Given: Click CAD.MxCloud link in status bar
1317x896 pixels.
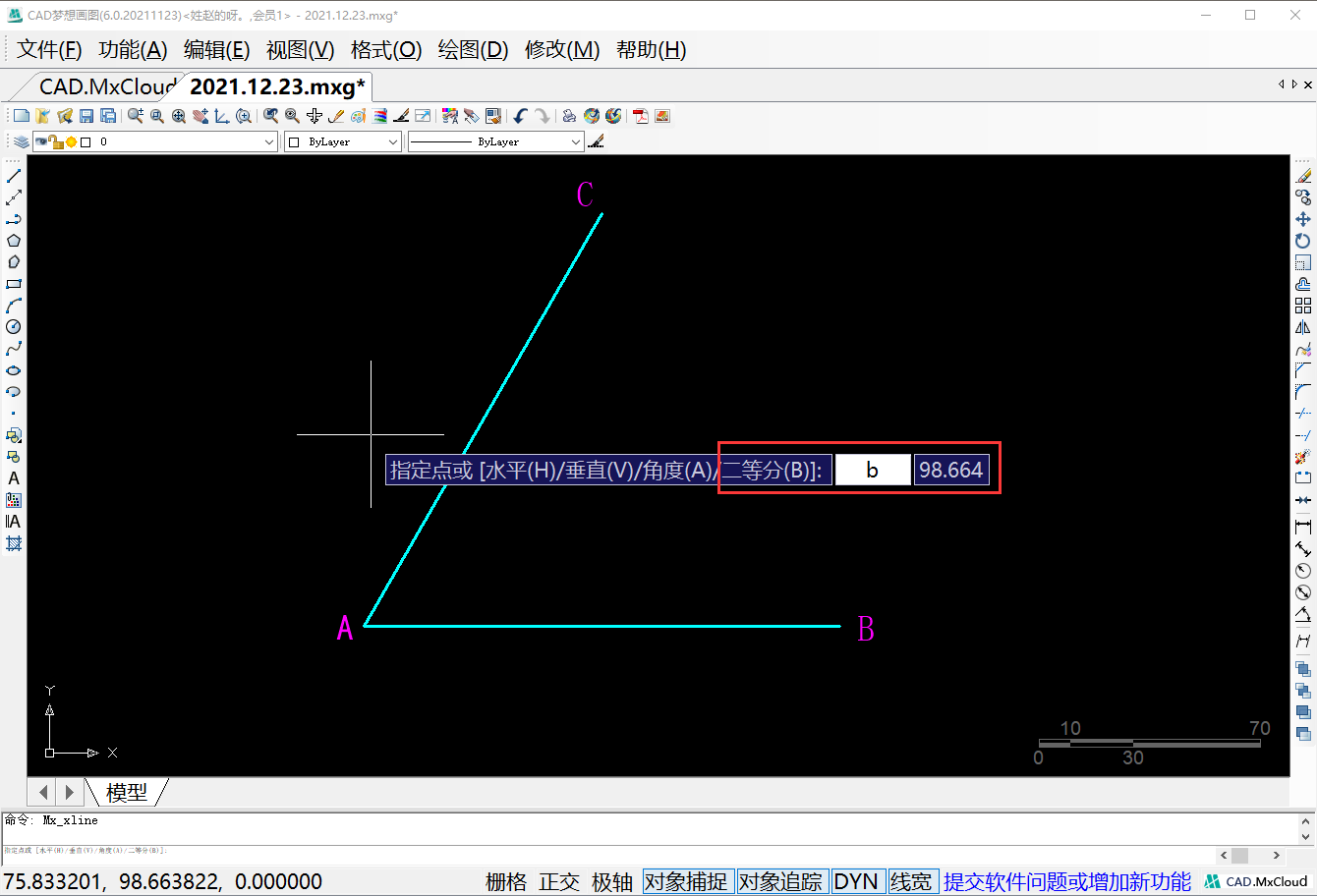Looking at the screenshot, I should 1257,882.
